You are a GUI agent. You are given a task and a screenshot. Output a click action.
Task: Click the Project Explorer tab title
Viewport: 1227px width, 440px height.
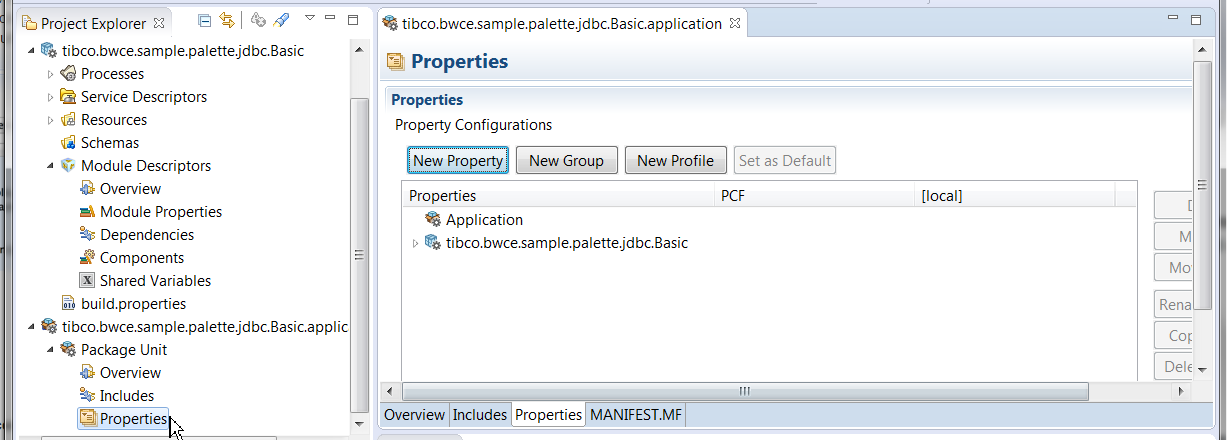92,22
